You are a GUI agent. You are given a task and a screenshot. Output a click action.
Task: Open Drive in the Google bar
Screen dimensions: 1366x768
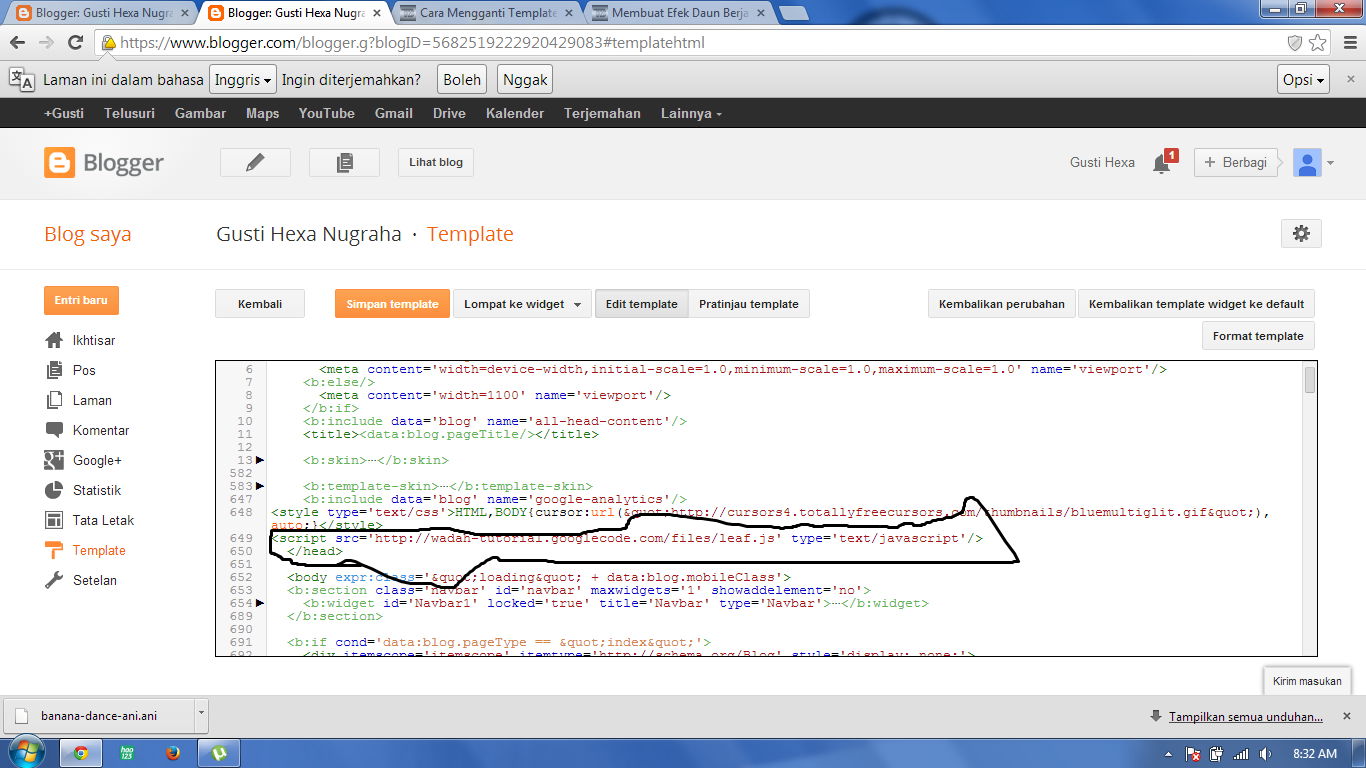(x=449, y=113)
